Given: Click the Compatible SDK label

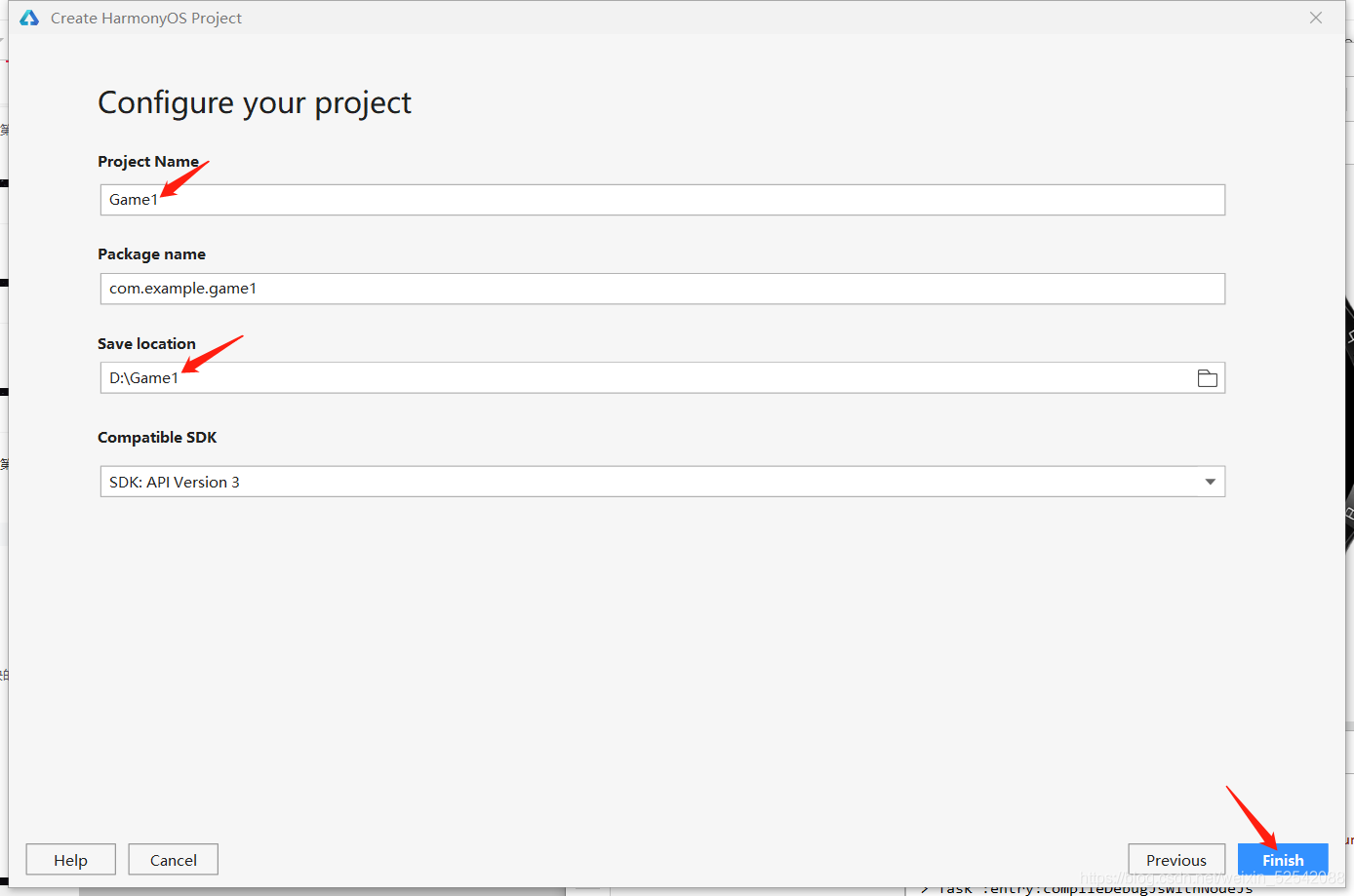Looking at the screenshot, I should [157, 438].
